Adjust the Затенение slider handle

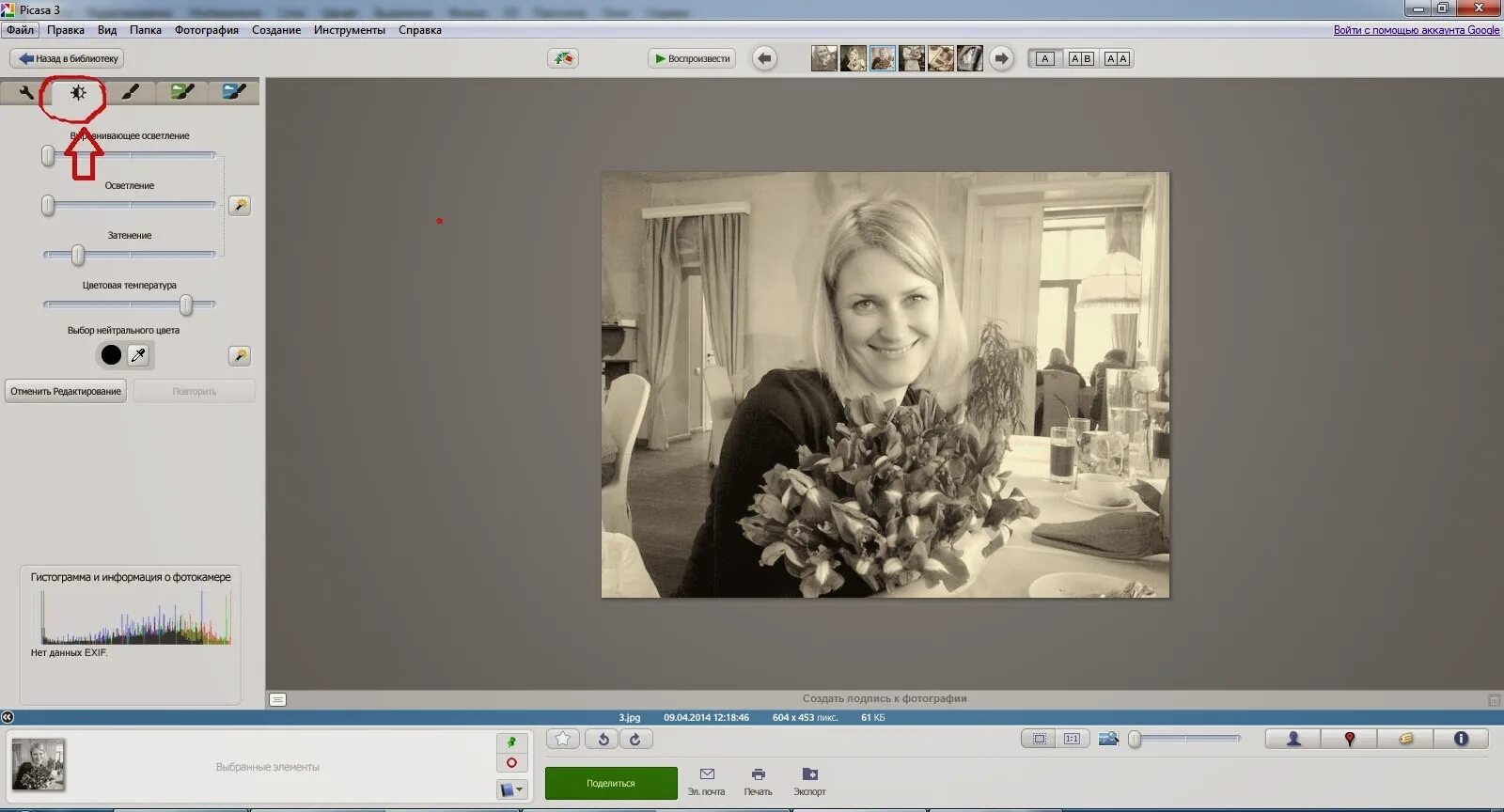[x=78, y=255]
